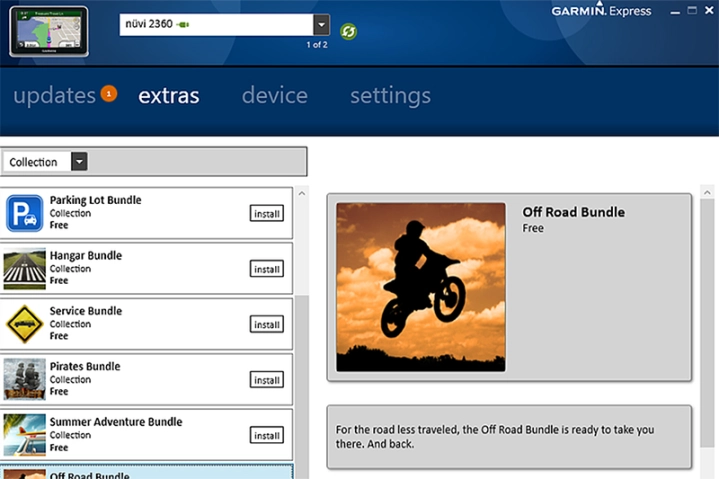The width and height of the screenshot is (719, 479).
Task: Click the orange updates notification badge
Action: [109, 94]
